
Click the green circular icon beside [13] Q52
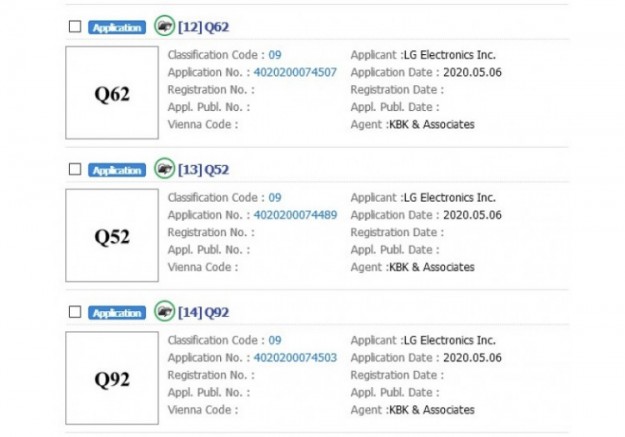(x=164, y=169)
